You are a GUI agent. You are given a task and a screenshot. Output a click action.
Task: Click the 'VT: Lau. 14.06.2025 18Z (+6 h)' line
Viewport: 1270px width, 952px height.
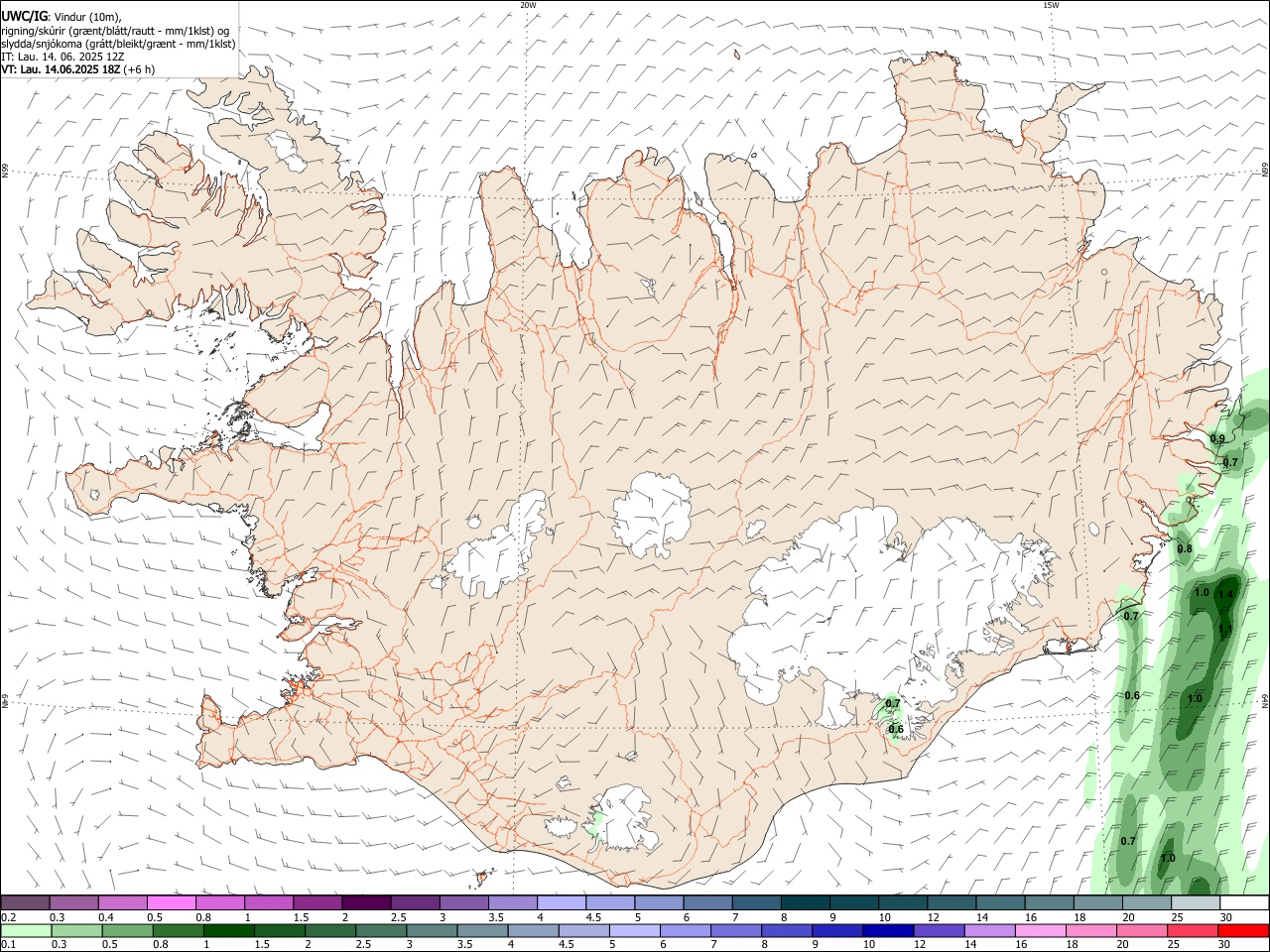pyautogui.click(x=77, y=69)
